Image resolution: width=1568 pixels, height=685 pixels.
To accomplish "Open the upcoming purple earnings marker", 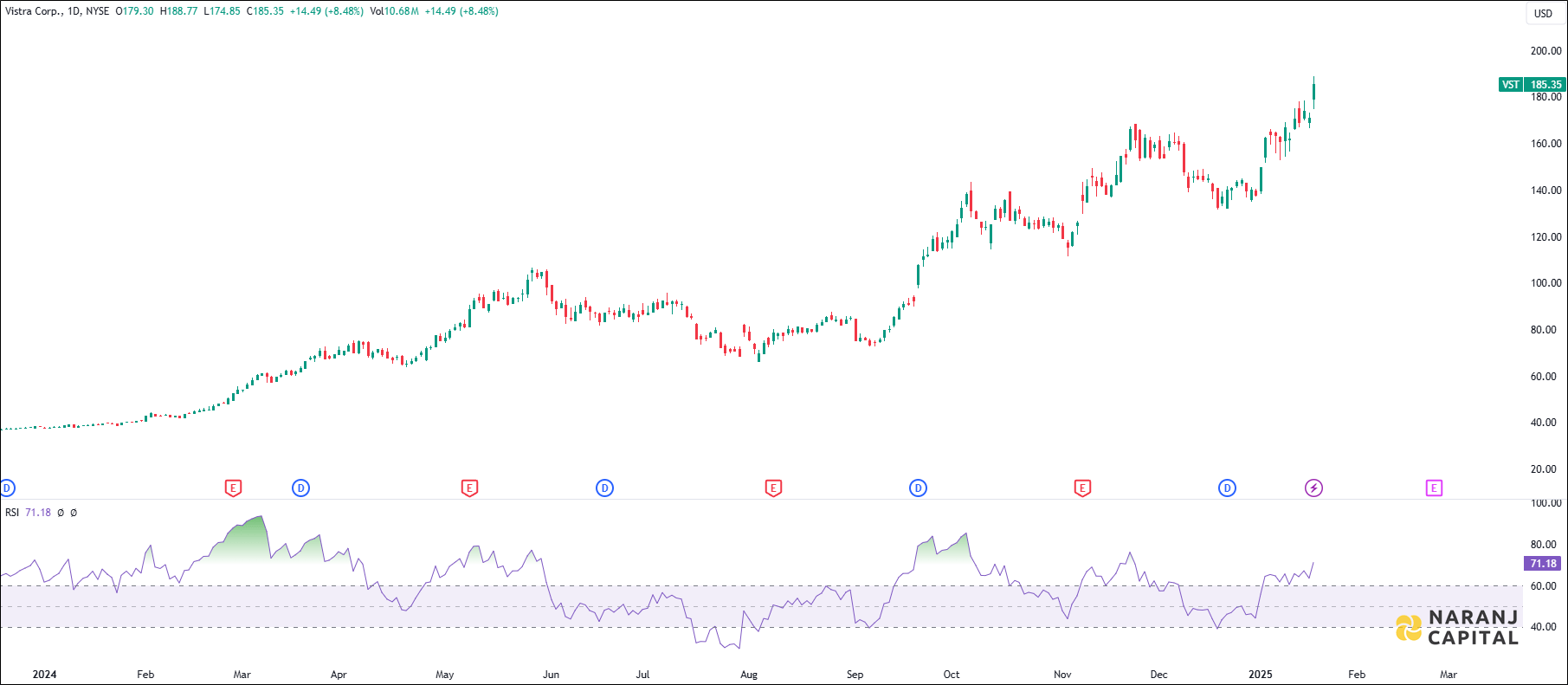I will (x=1434, y=488).
